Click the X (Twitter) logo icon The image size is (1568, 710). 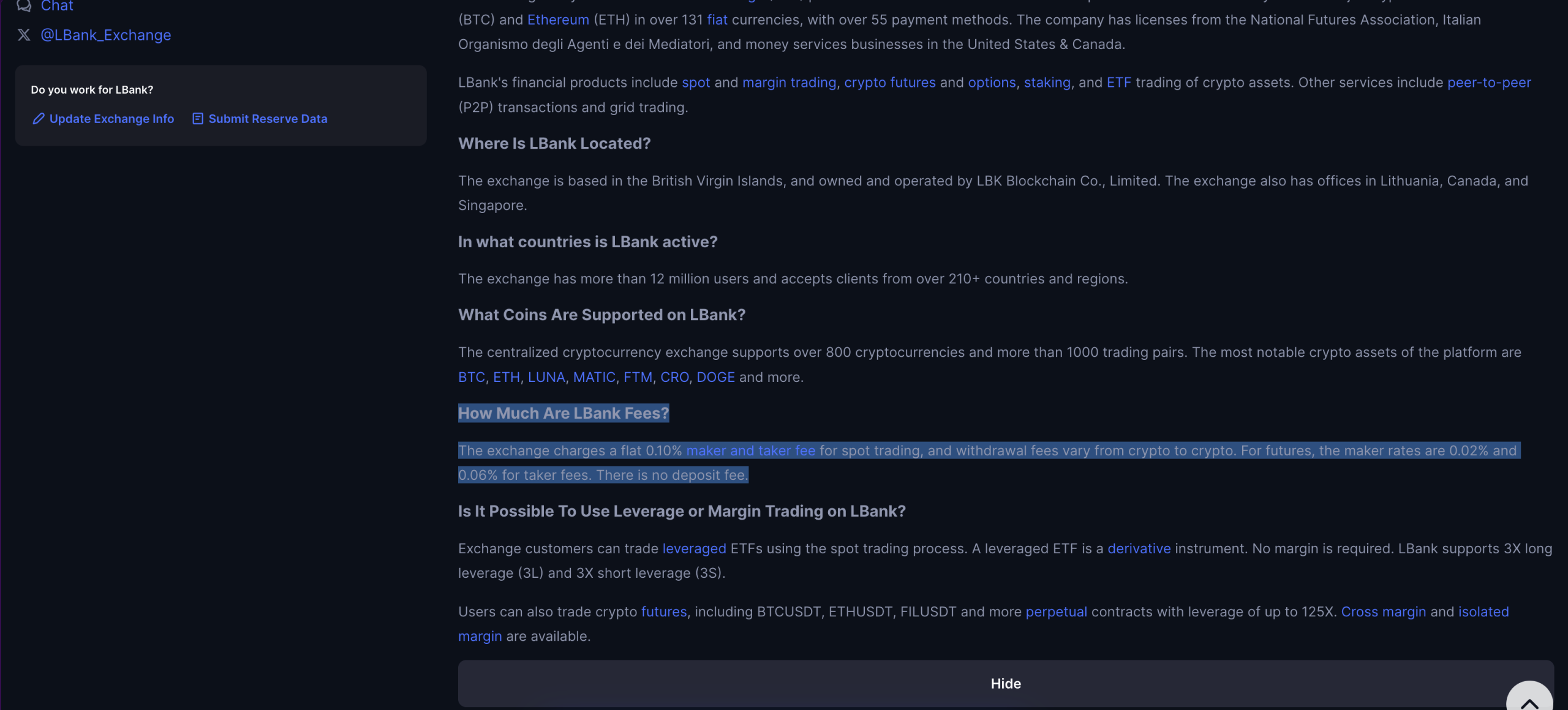pyautogui.click(x=24, y=35)
